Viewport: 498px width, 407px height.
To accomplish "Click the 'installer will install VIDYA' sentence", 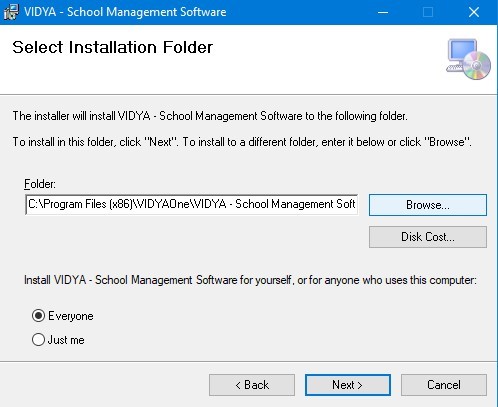I will [210, 116].
